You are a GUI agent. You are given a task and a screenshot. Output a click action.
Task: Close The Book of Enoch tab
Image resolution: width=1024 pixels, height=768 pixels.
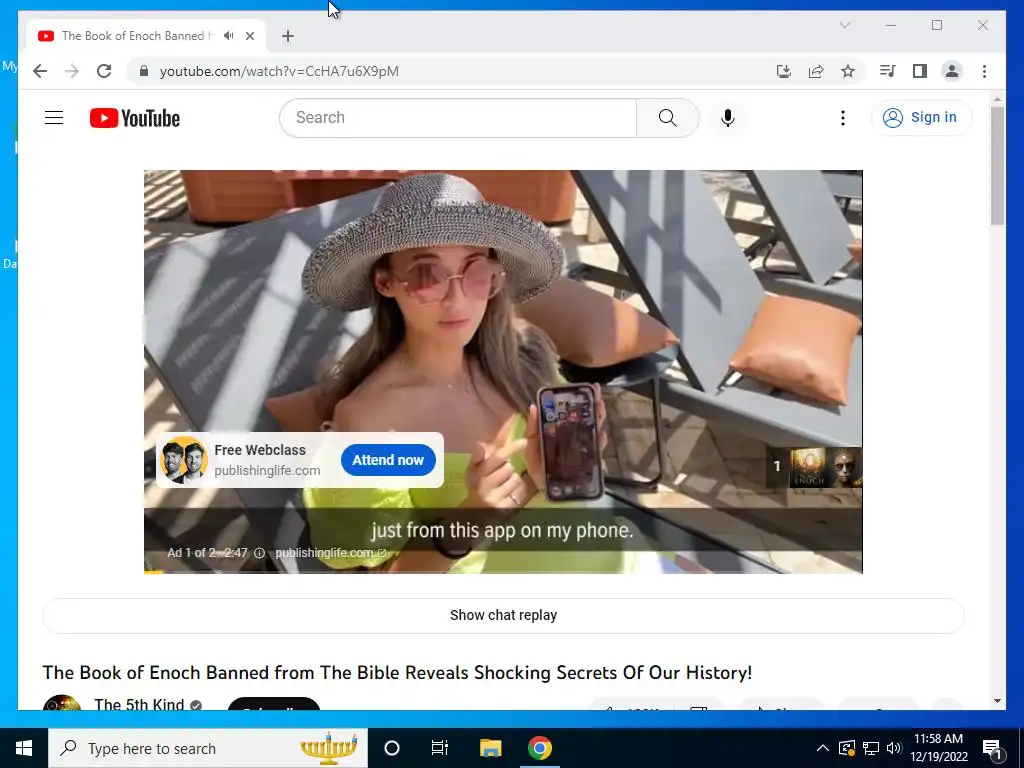click(249, 36)
